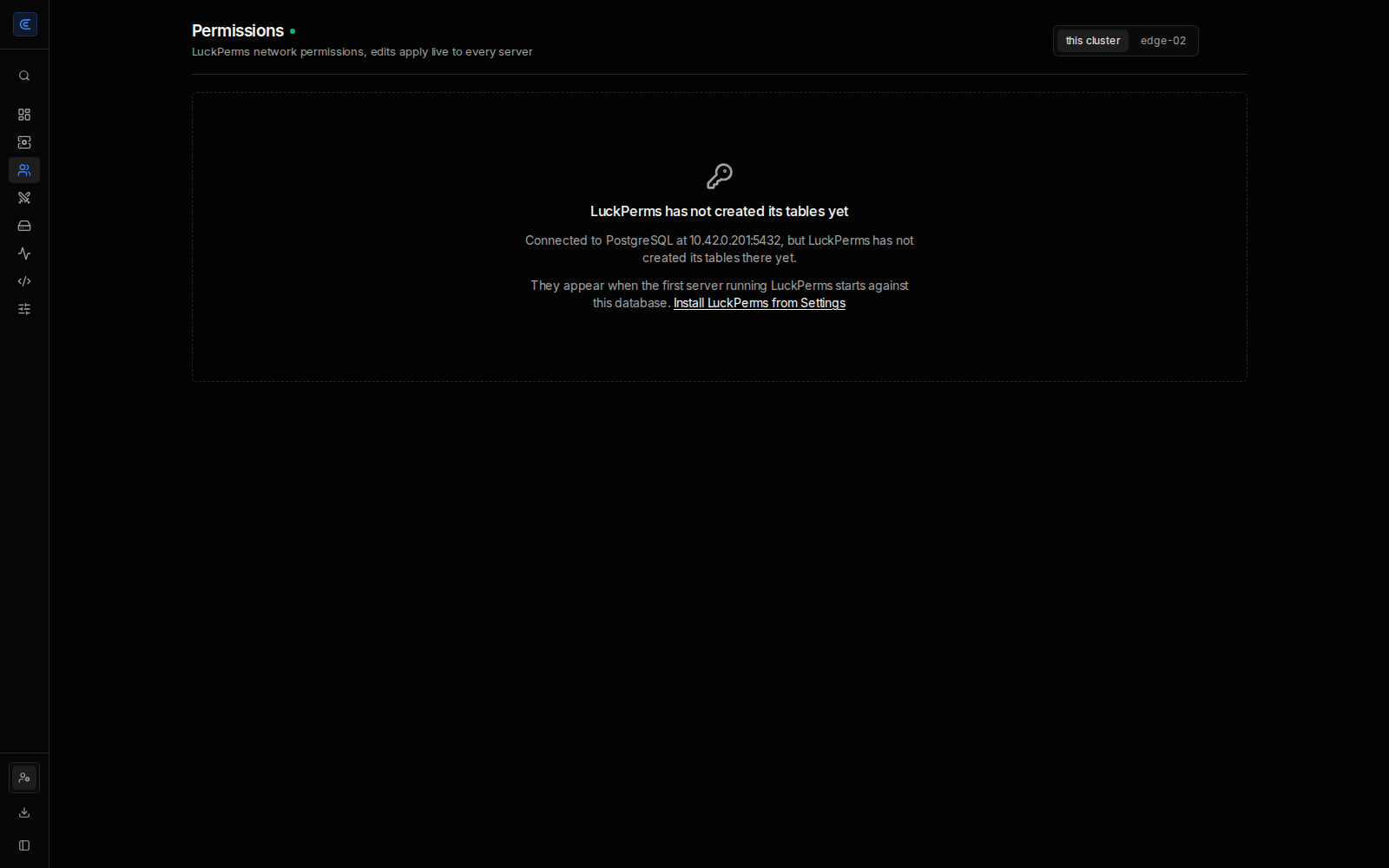Open the activity pulse sidebar icon

tap(24, 253)
